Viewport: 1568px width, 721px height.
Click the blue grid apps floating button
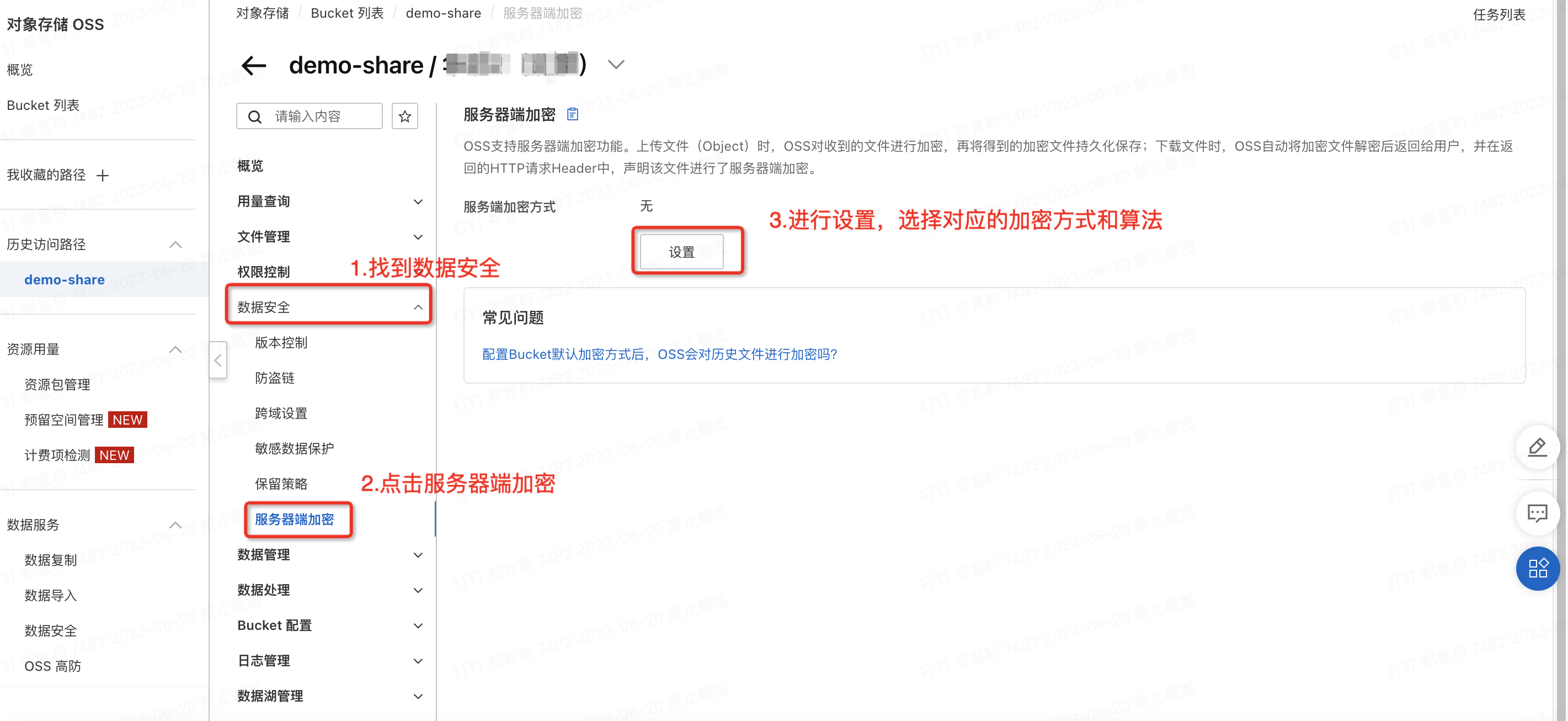(x=1537, y=568)
